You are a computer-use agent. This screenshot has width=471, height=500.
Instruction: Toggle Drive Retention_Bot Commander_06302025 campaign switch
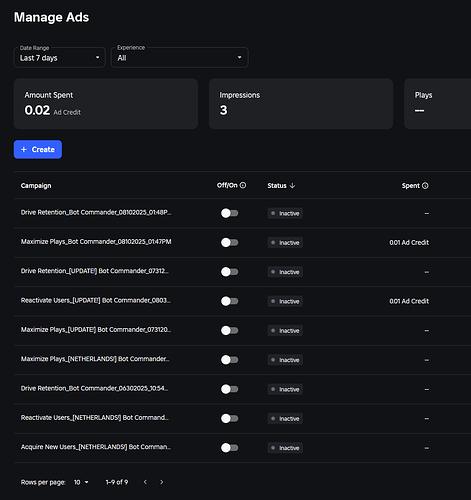click(x=230, y=389)
